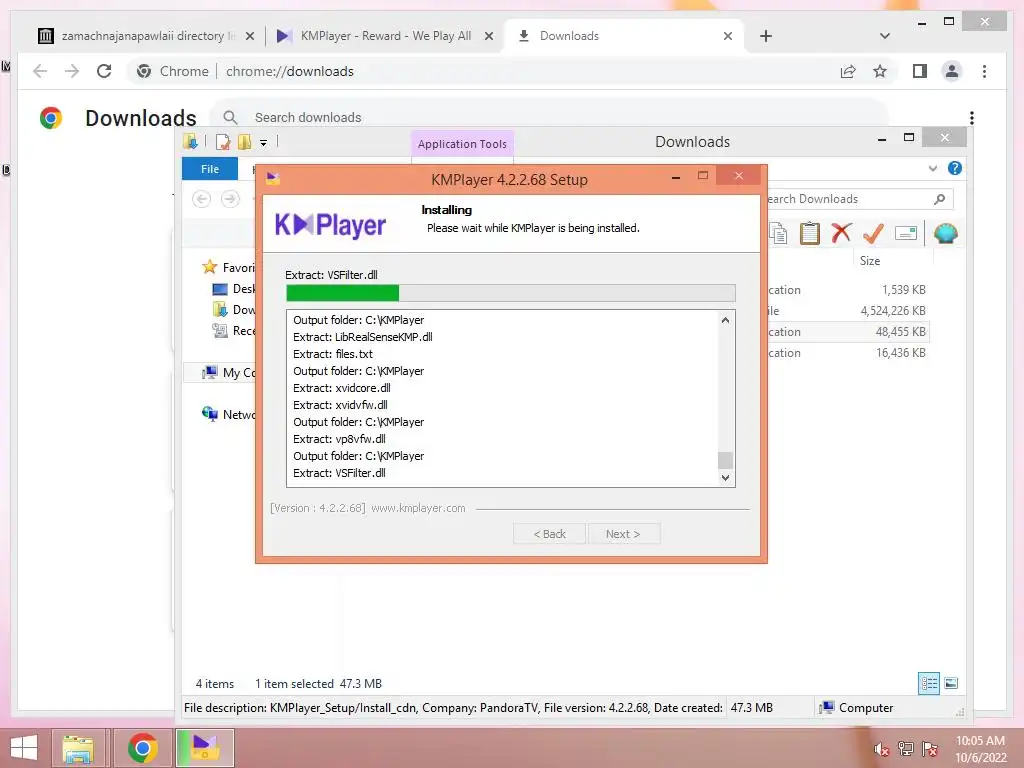Select My Computer in navigation pane
Screen dimensions: 1024x768
pyautogui.click(x=229, y=372)
